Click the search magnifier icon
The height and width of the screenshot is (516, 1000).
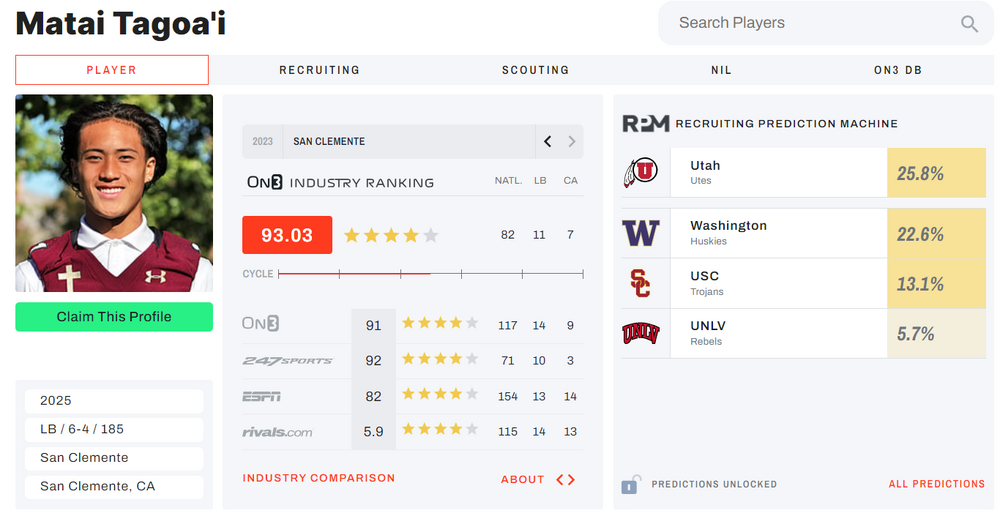click(969, 24)
